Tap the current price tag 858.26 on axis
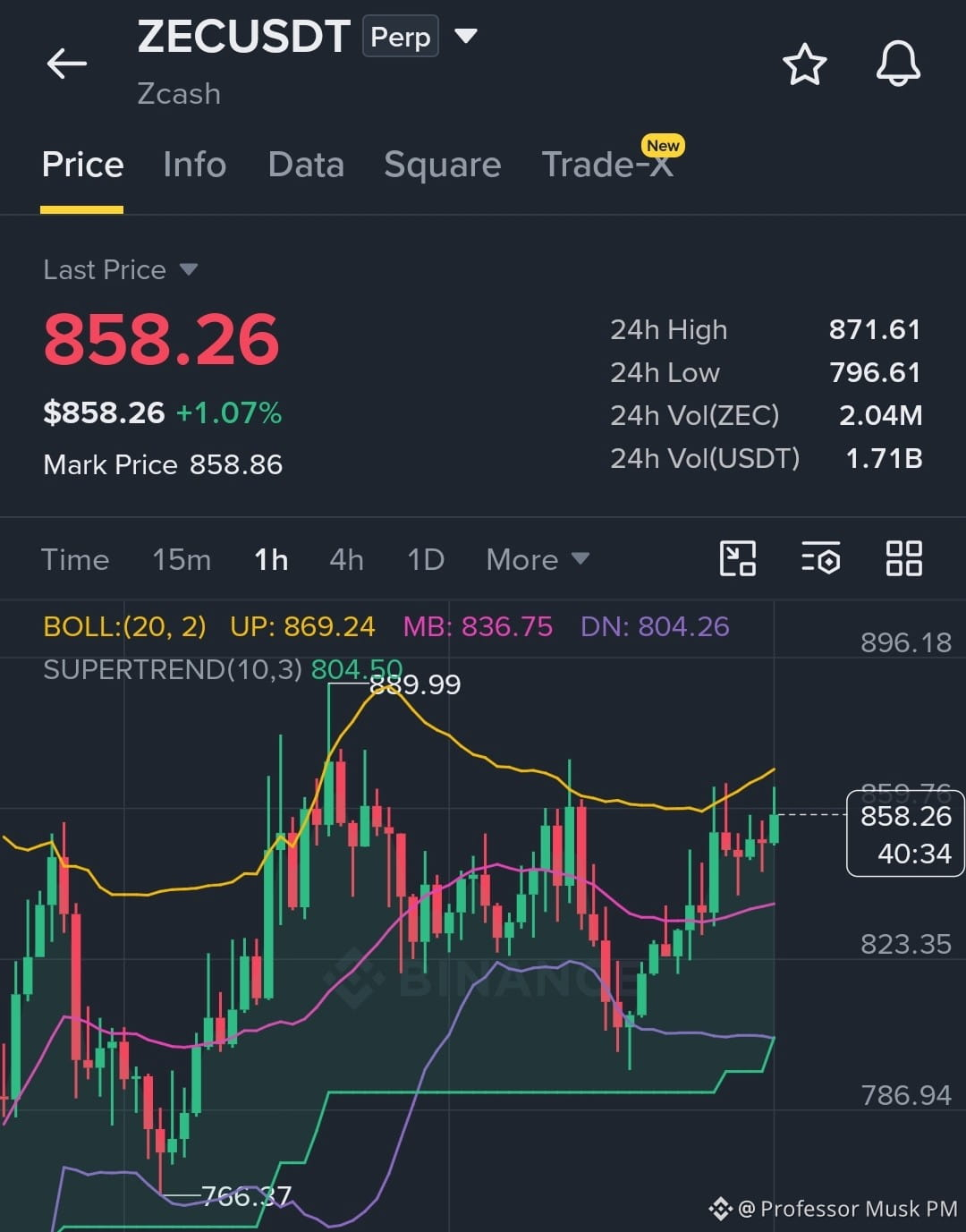 coord(905,834)
